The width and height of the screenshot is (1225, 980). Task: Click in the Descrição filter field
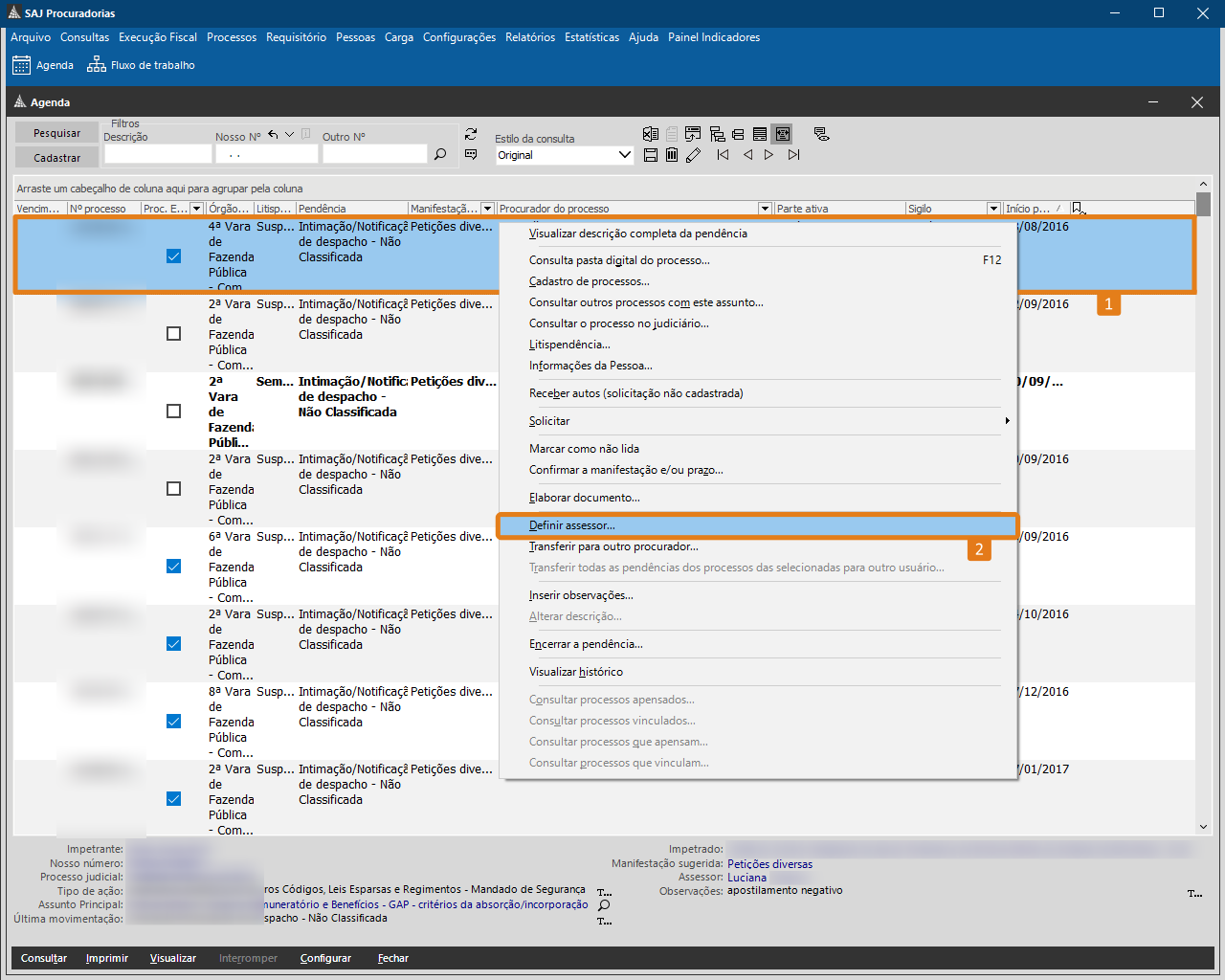(158, 154)
